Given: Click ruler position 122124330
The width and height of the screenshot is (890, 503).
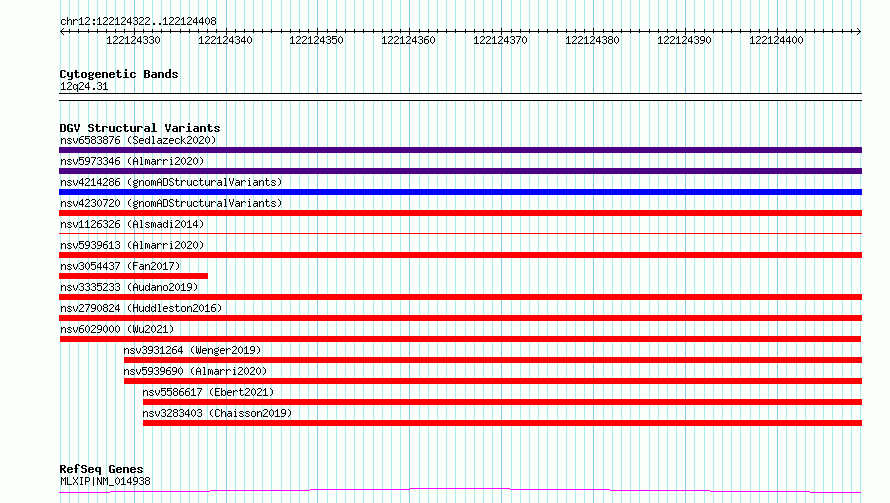Looking at the screenshot, I should 133,40.
